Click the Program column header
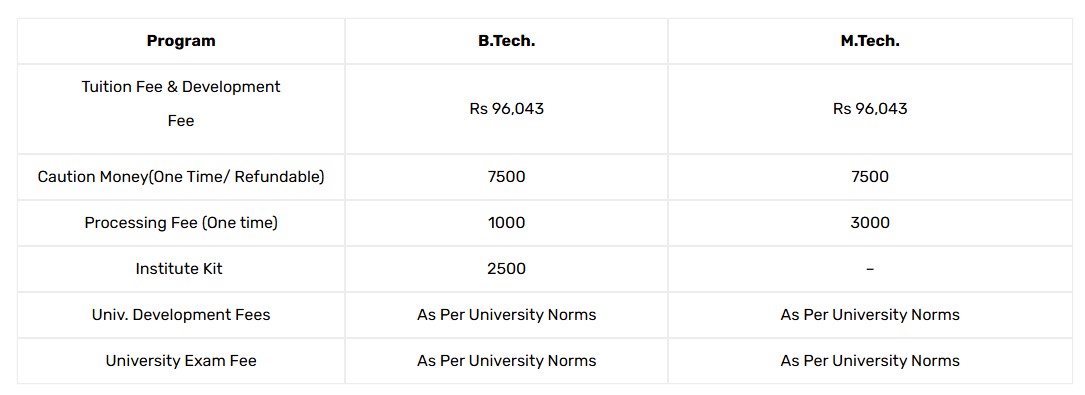Screen dimensions: 1085x395 pos(181,41)
